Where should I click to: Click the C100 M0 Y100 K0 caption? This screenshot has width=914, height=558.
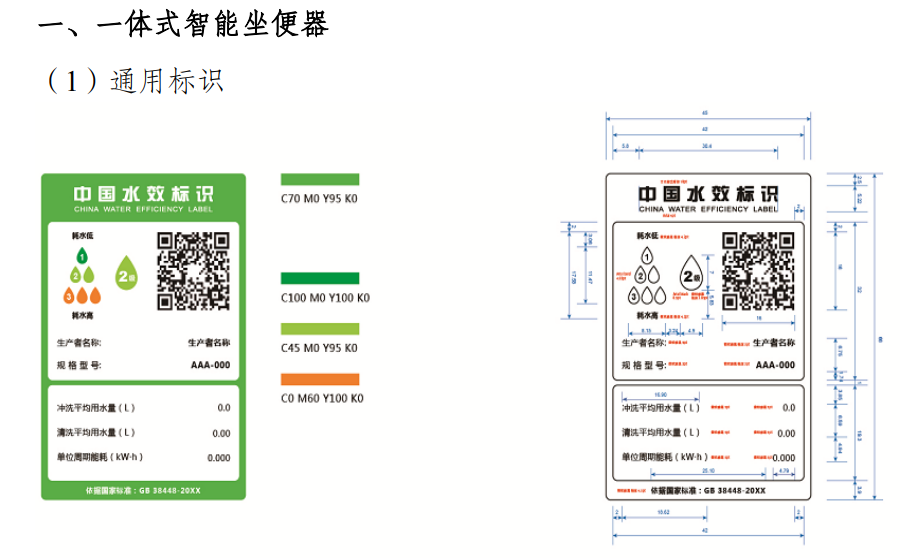[x=325, y=298]
